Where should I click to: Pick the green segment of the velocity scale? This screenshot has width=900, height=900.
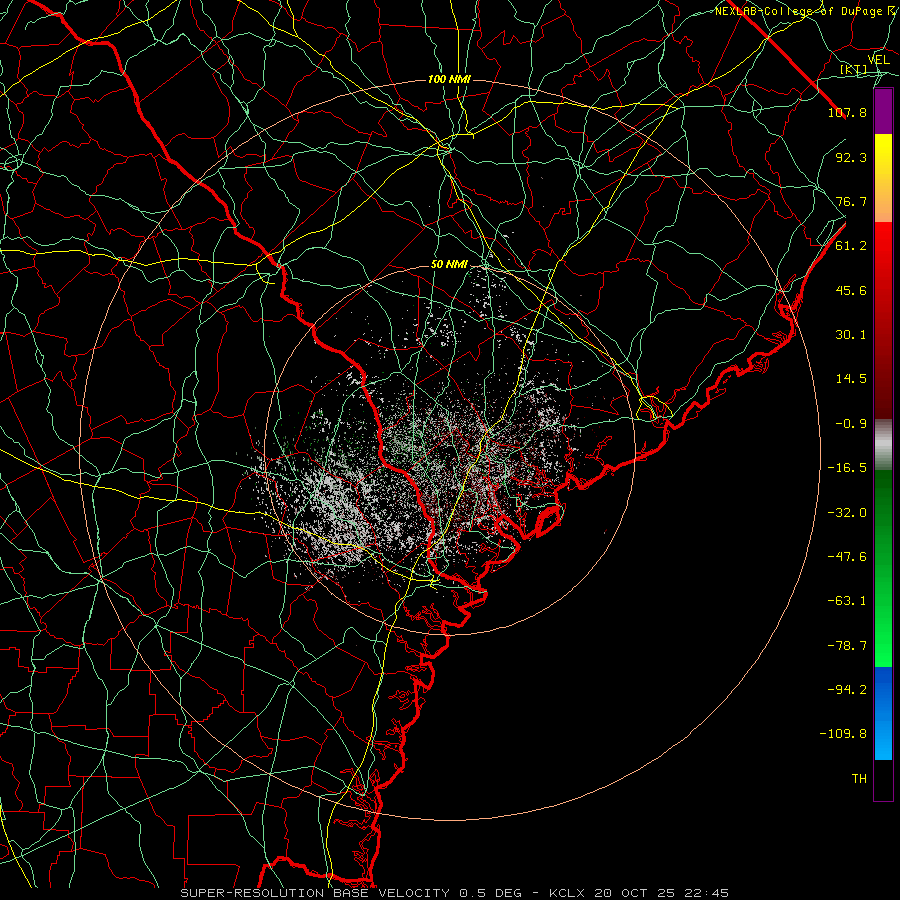coord(883,568)
